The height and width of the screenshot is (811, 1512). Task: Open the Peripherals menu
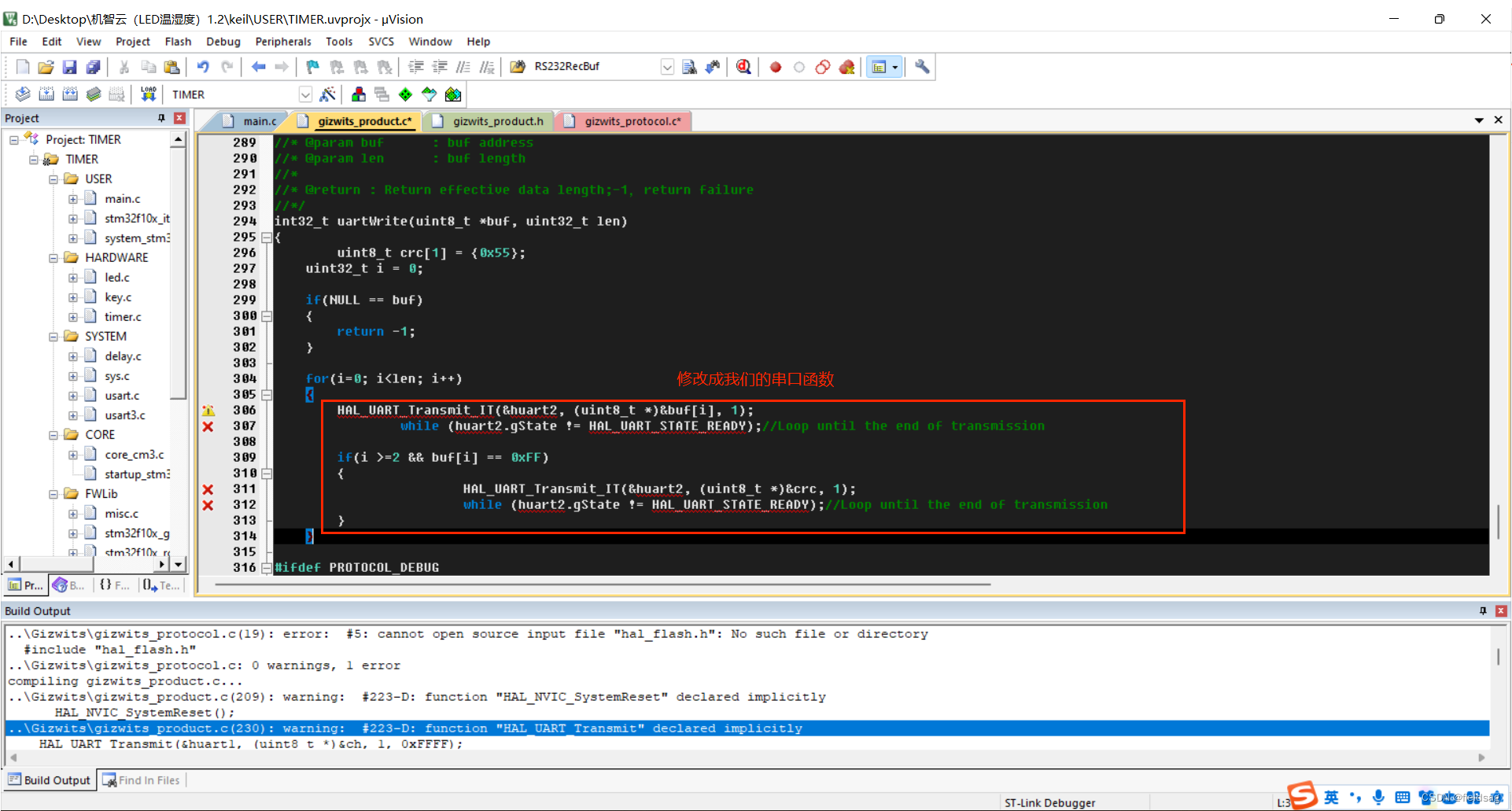click(x=283, y=42)
